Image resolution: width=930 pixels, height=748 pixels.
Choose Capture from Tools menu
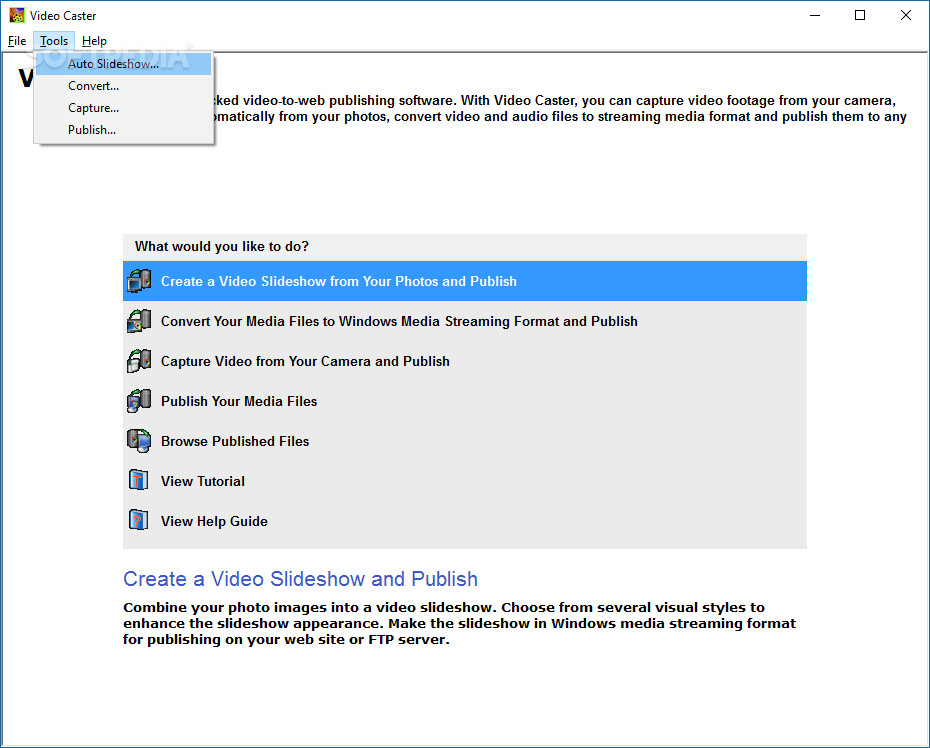point(123,108)
